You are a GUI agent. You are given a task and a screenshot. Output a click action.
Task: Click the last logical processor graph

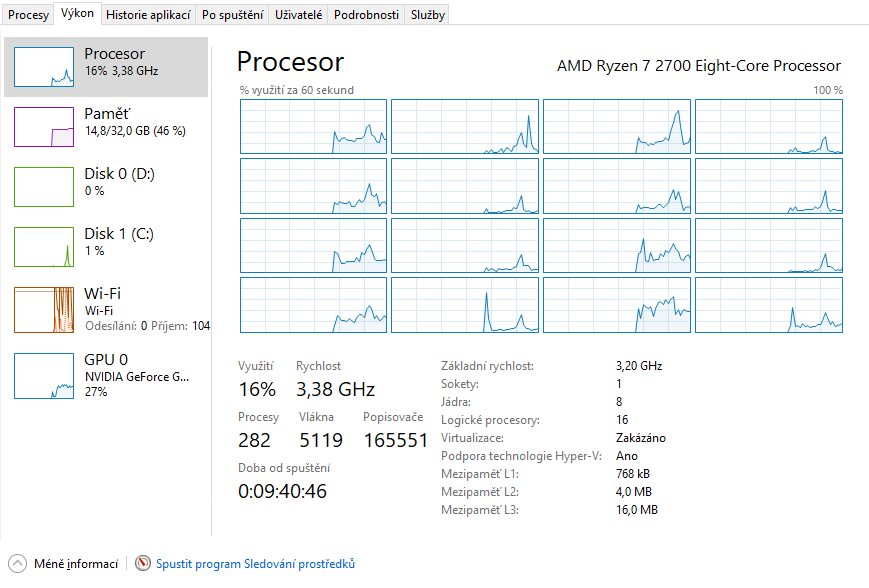coord(769,305)
